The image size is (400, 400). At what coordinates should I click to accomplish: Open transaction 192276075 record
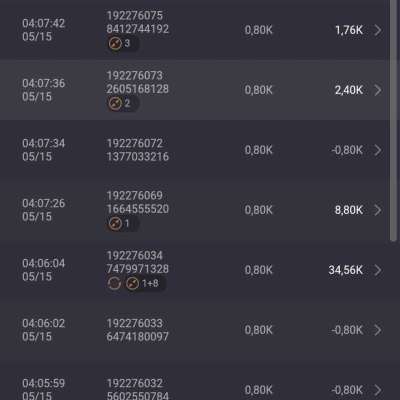coord(195,30)
